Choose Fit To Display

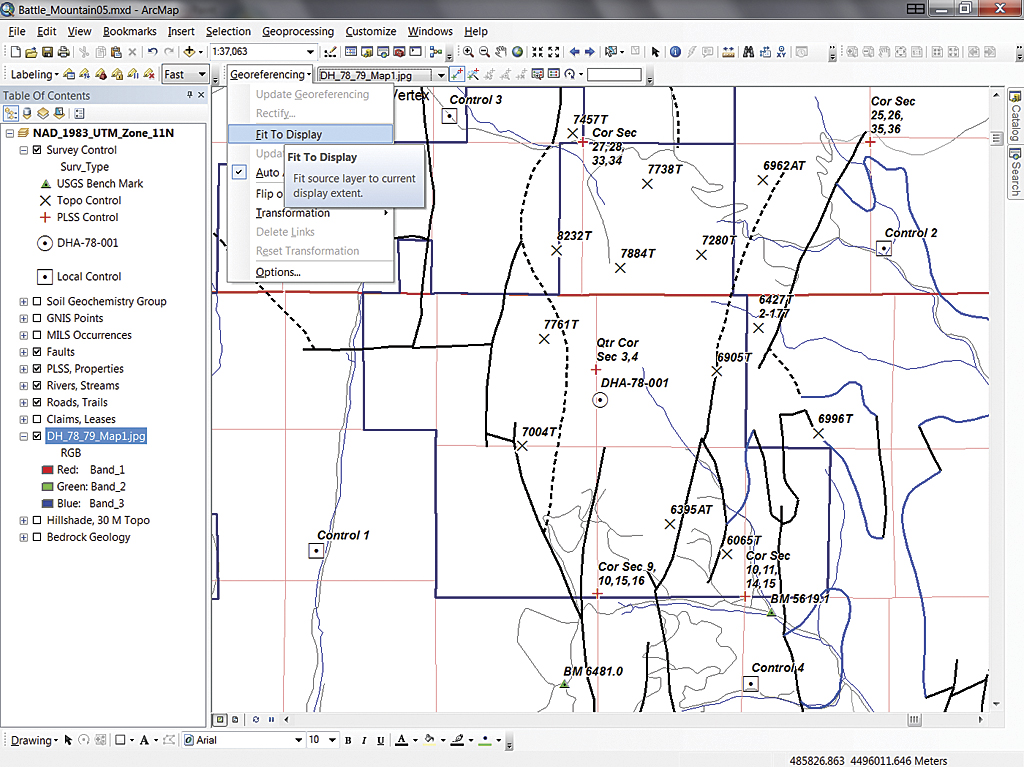tap(311, 134)
